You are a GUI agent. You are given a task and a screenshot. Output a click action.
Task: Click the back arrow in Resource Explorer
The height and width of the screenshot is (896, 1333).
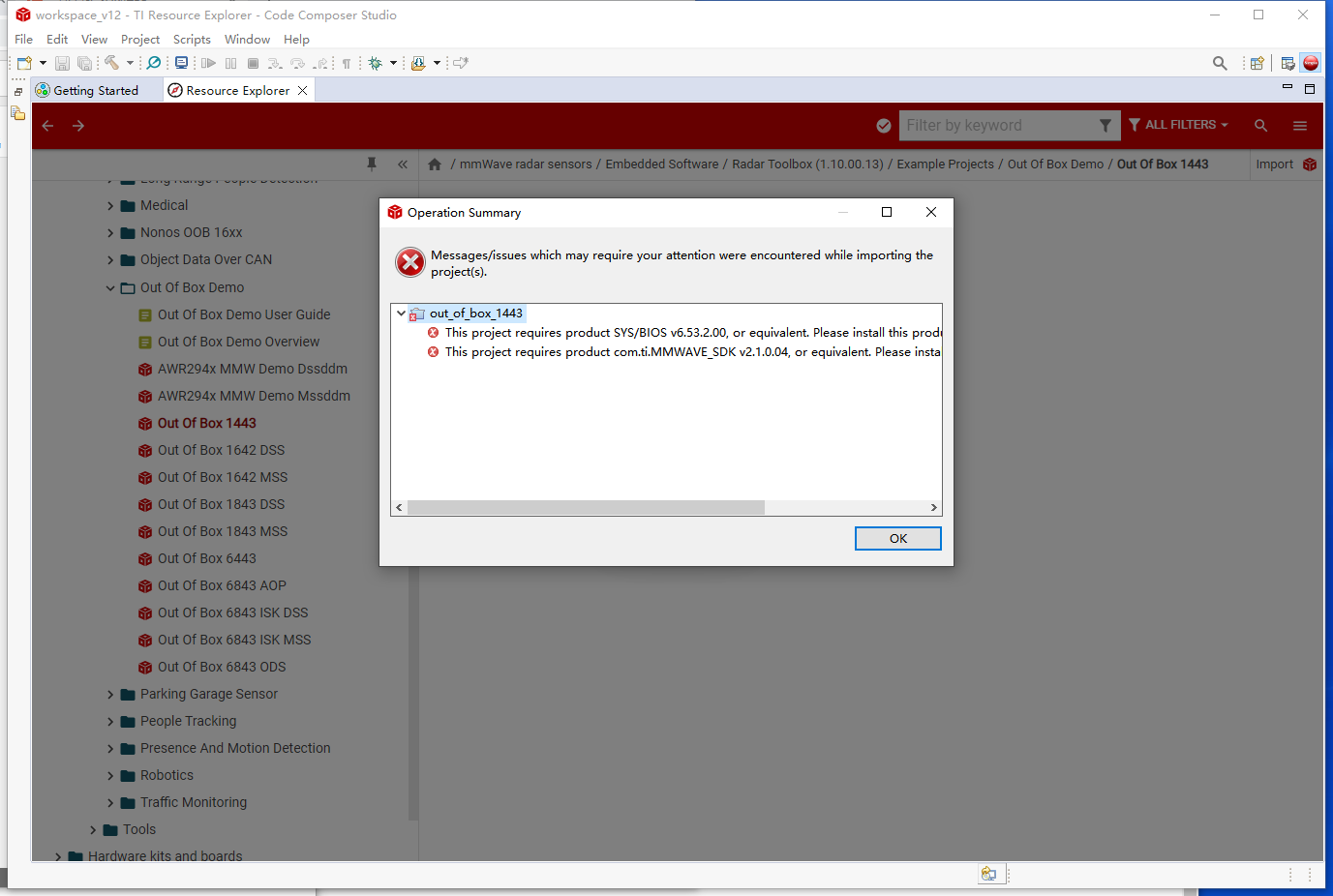click(x=47, y=126)
